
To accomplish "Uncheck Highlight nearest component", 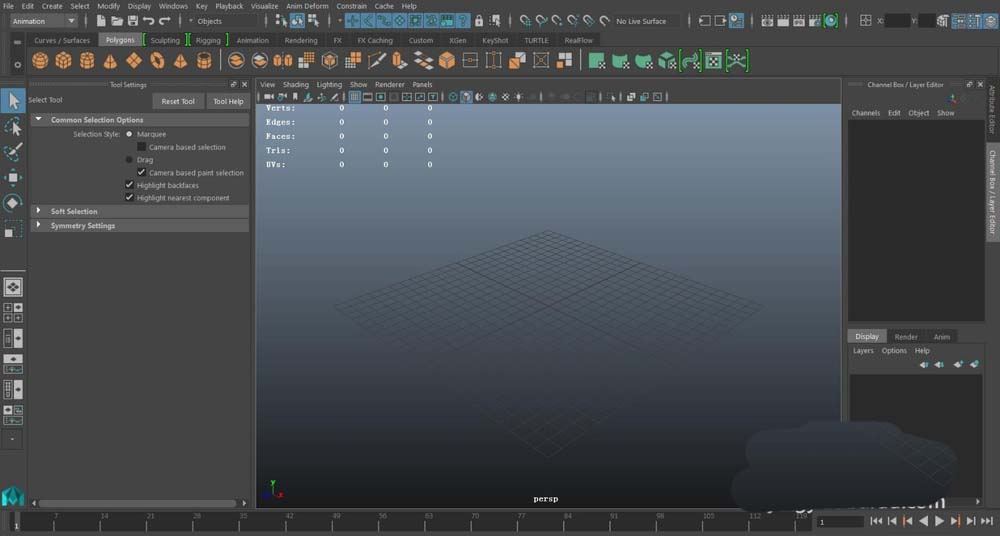I will point(129,198).
